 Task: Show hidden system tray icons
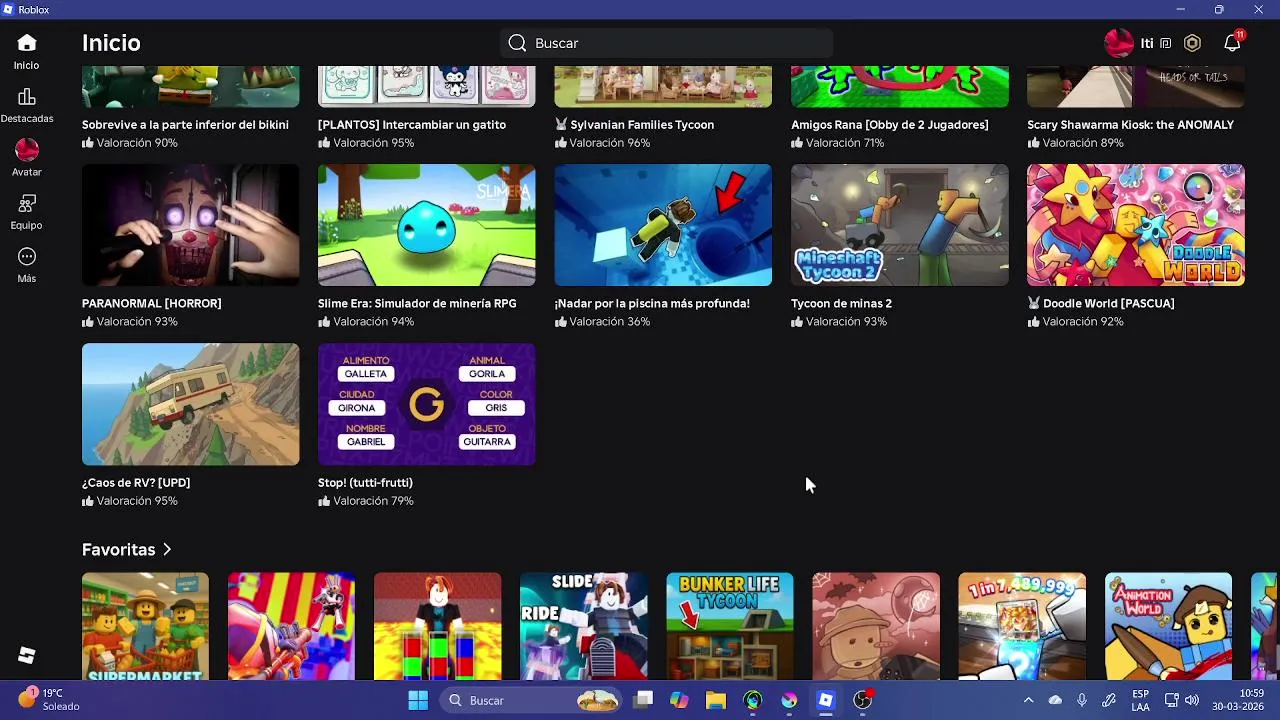pos(1028,700)
